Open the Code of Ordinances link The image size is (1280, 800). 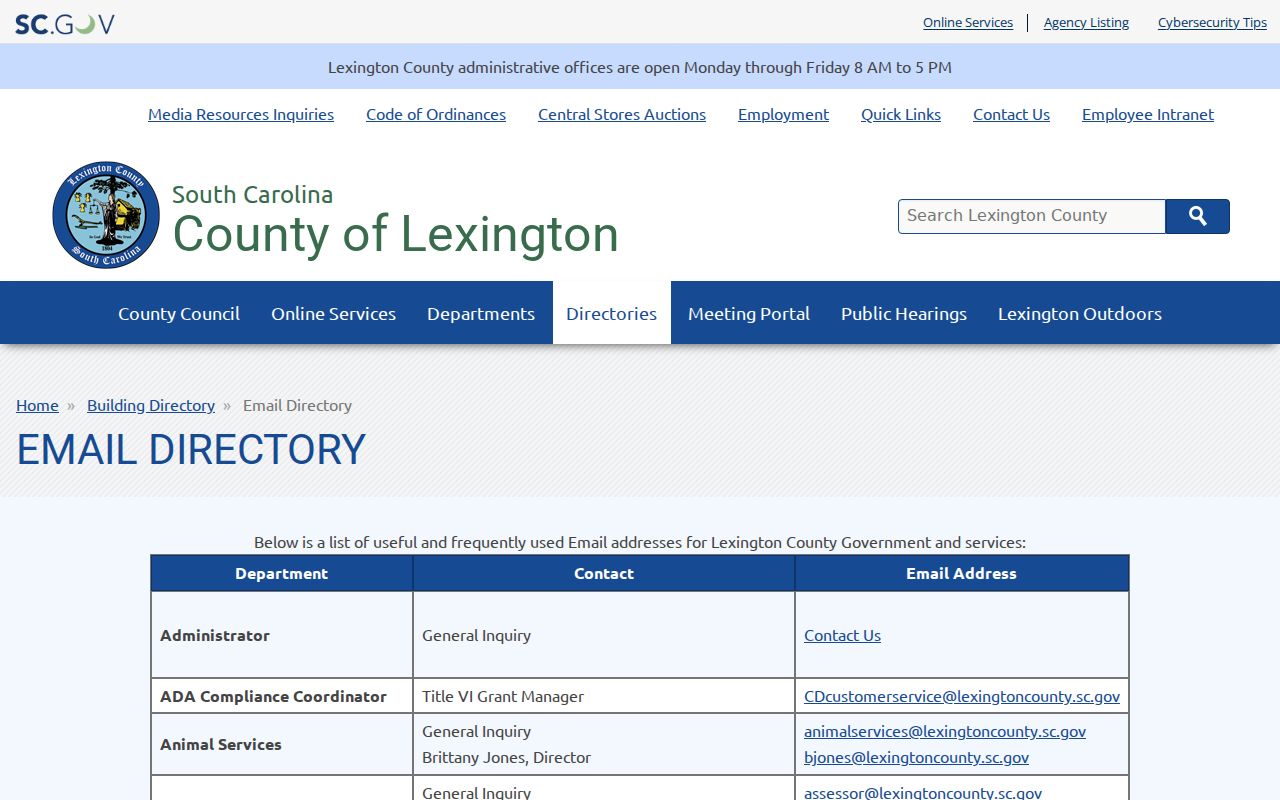[436, 114]
